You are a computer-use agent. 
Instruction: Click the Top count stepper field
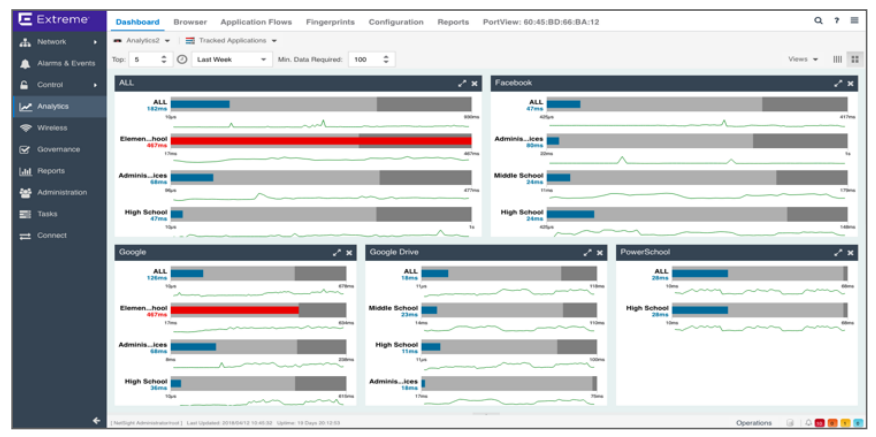(150, 59)
